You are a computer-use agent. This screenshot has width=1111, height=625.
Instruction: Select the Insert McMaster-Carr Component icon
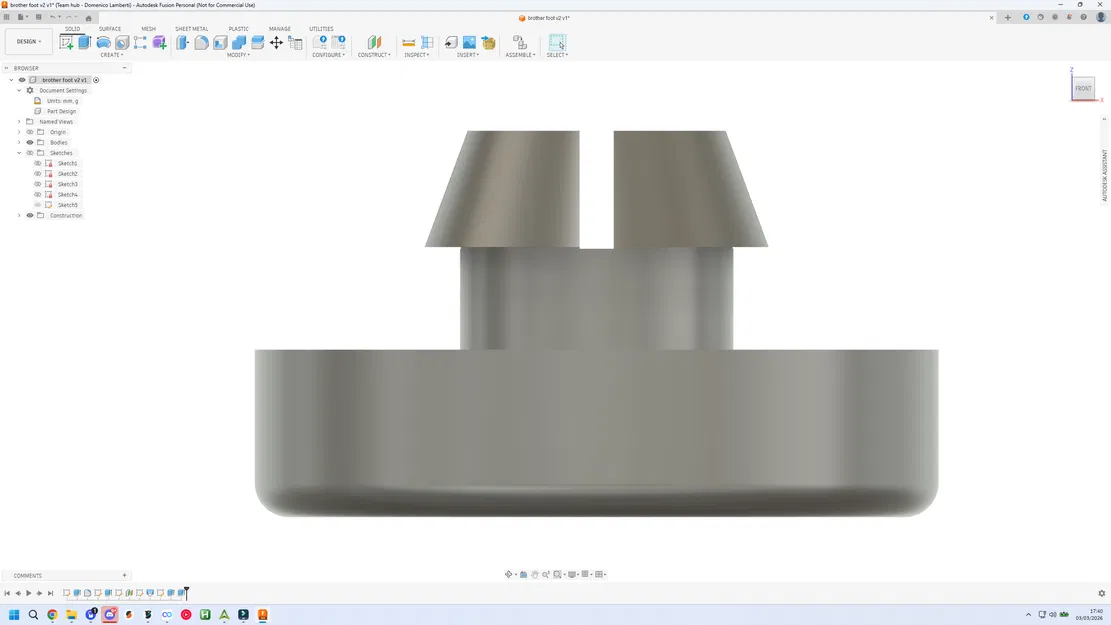[488, 43]
